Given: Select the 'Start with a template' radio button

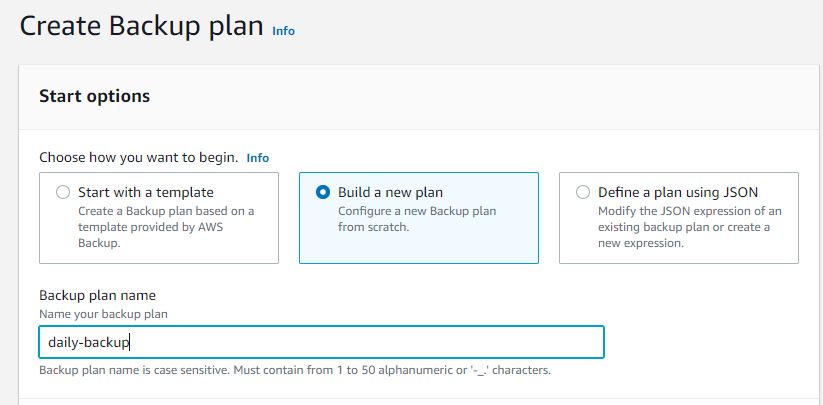Looking at the screenshot, I should pyautogui.click(x=63, y=192).
